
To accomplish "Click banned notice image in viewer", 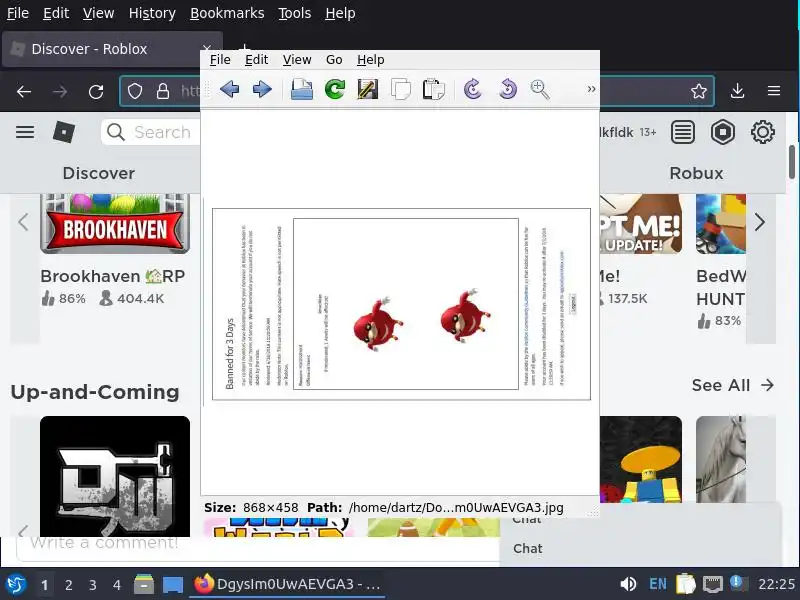I will 402,304.
